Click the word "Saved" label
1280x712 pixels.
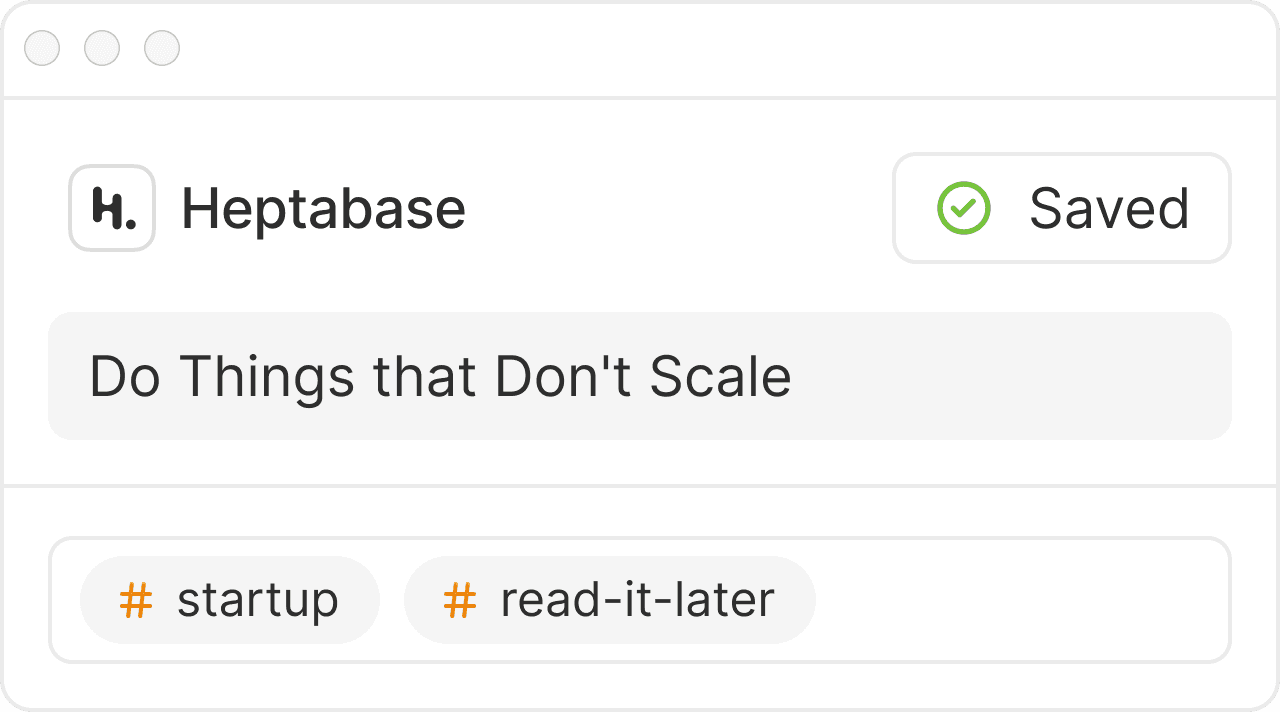1109,208
